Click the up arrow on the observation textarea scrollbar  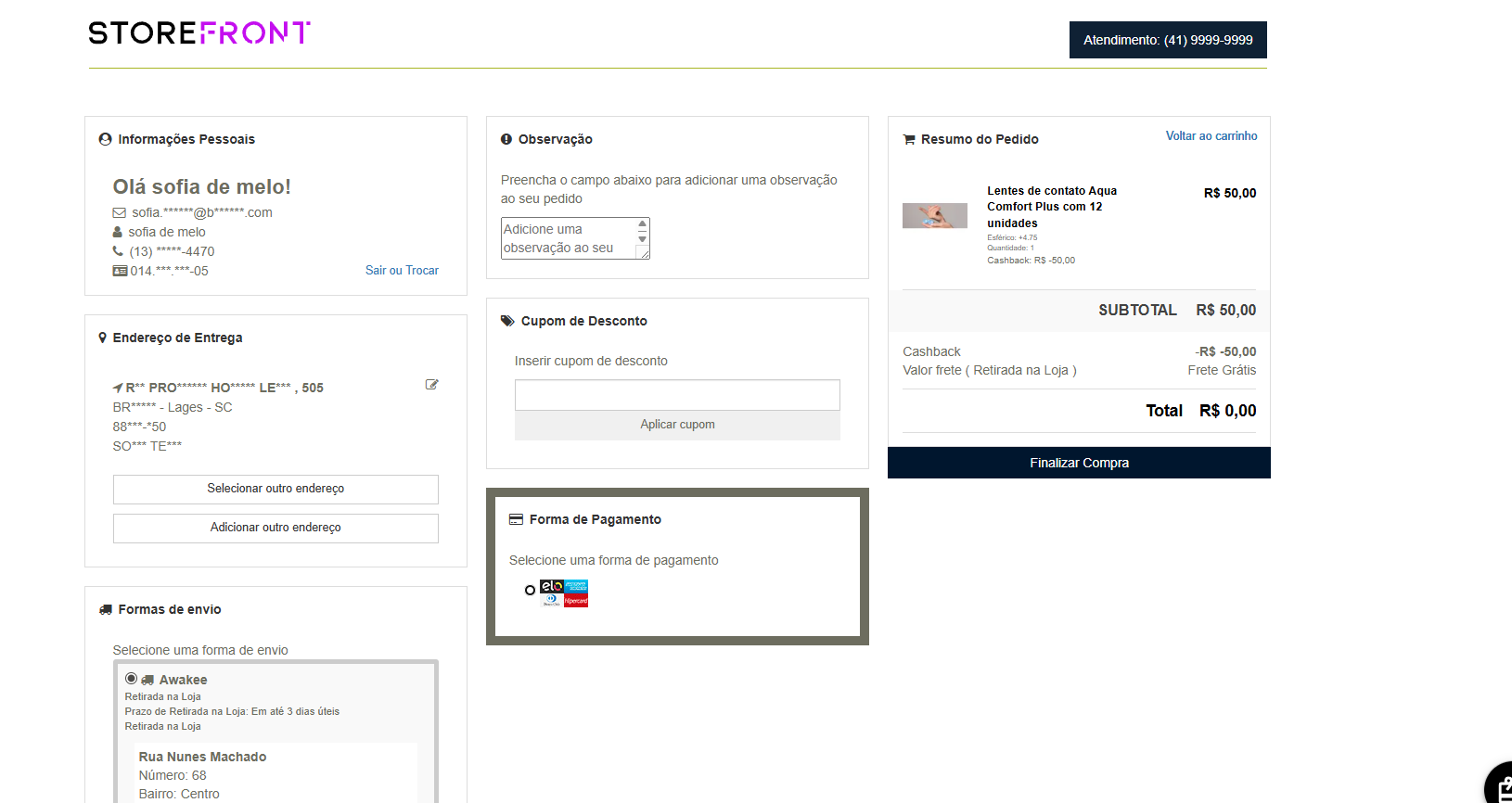point(642,224)
